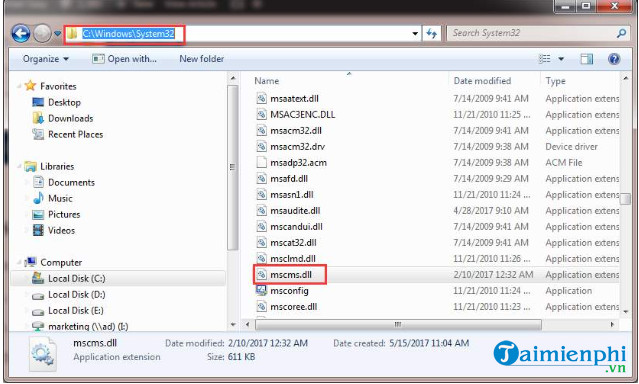The image size is (639, 384).
Task: Select file msaudite.dll
Action: click(295, 211)
